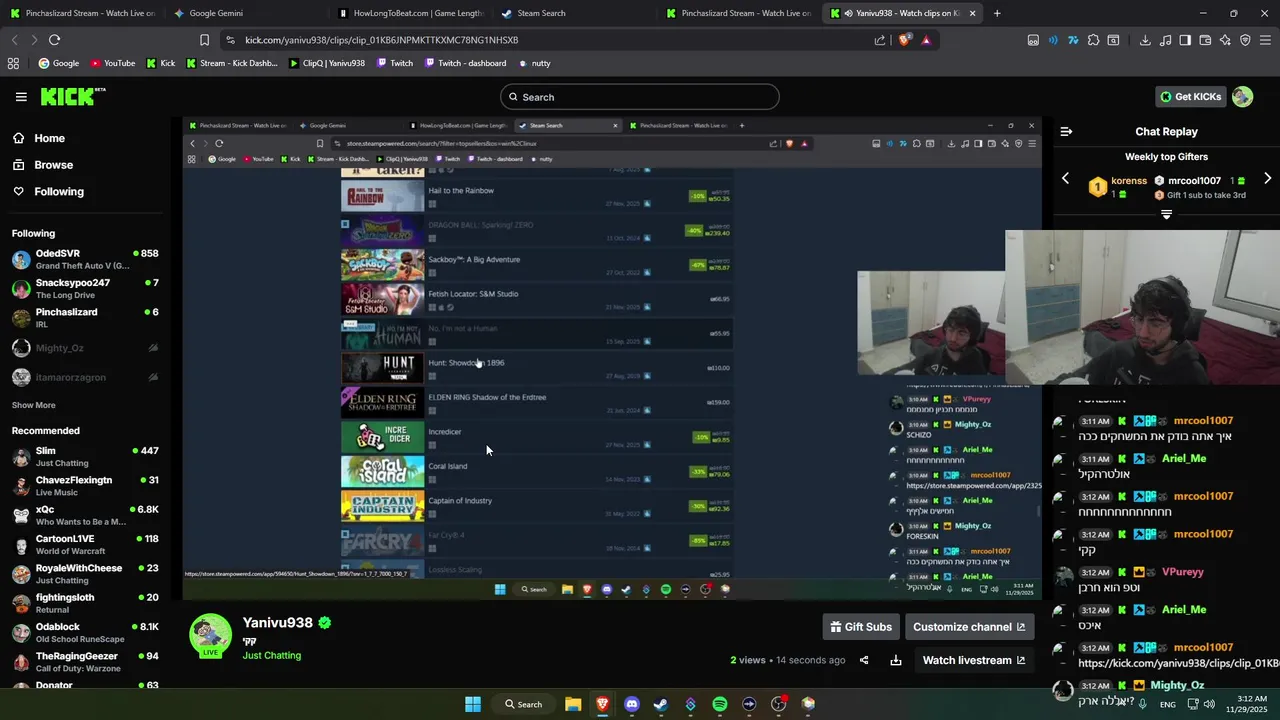
Task: Click the share page icon in address bar
Action: [880, 40]
